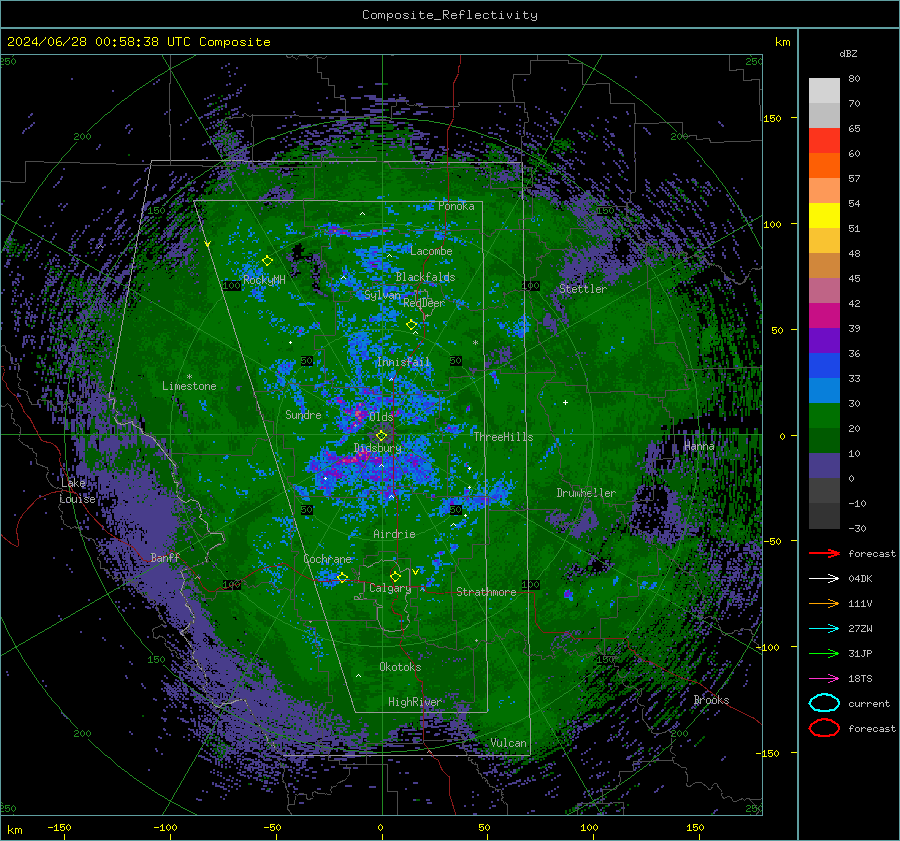Click the yellow diamond marker above Calgary

pos(395,576)
